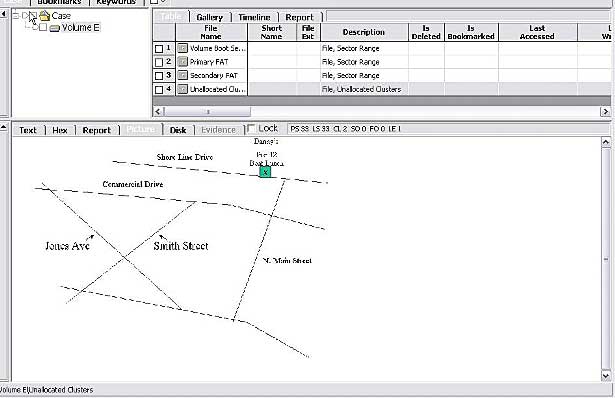Check the box for row 1
The height and width of the screenshot is (398, 615).
coord(159,49)
